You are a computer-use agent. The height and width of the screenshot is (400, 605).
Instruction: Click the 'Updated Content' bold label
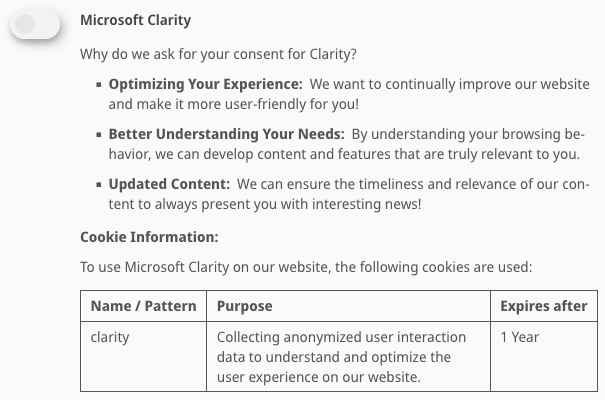(169, 184)
